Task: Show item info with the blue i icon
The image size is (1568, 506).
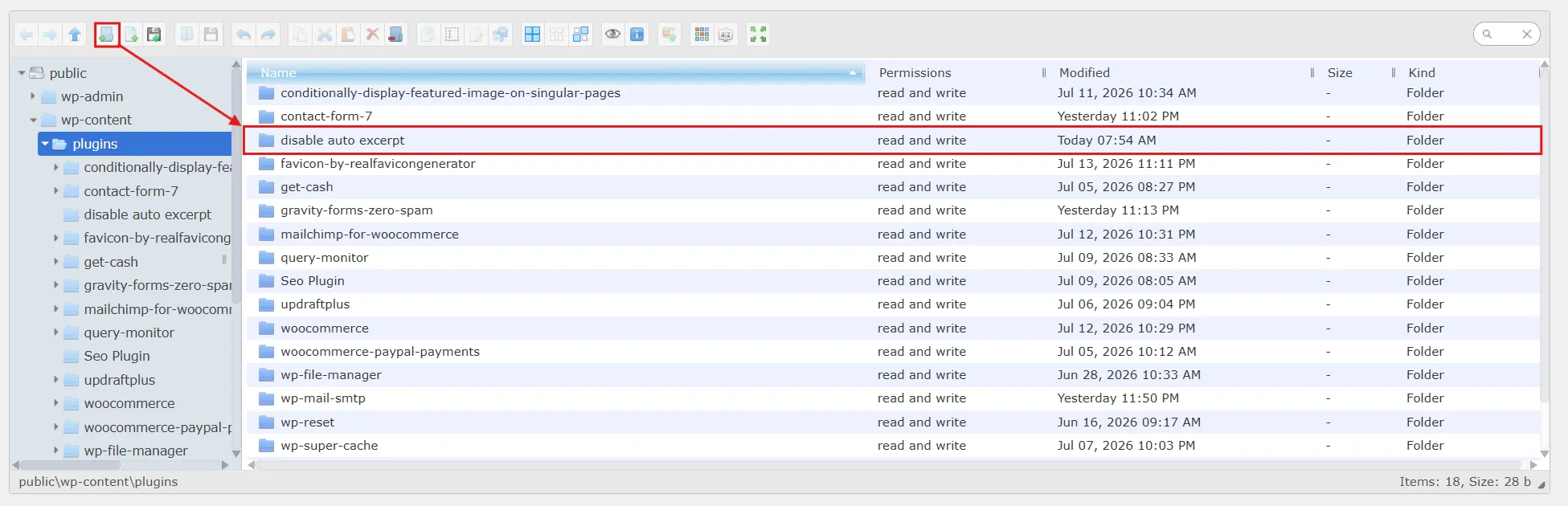Action: (x=637, y=35)
